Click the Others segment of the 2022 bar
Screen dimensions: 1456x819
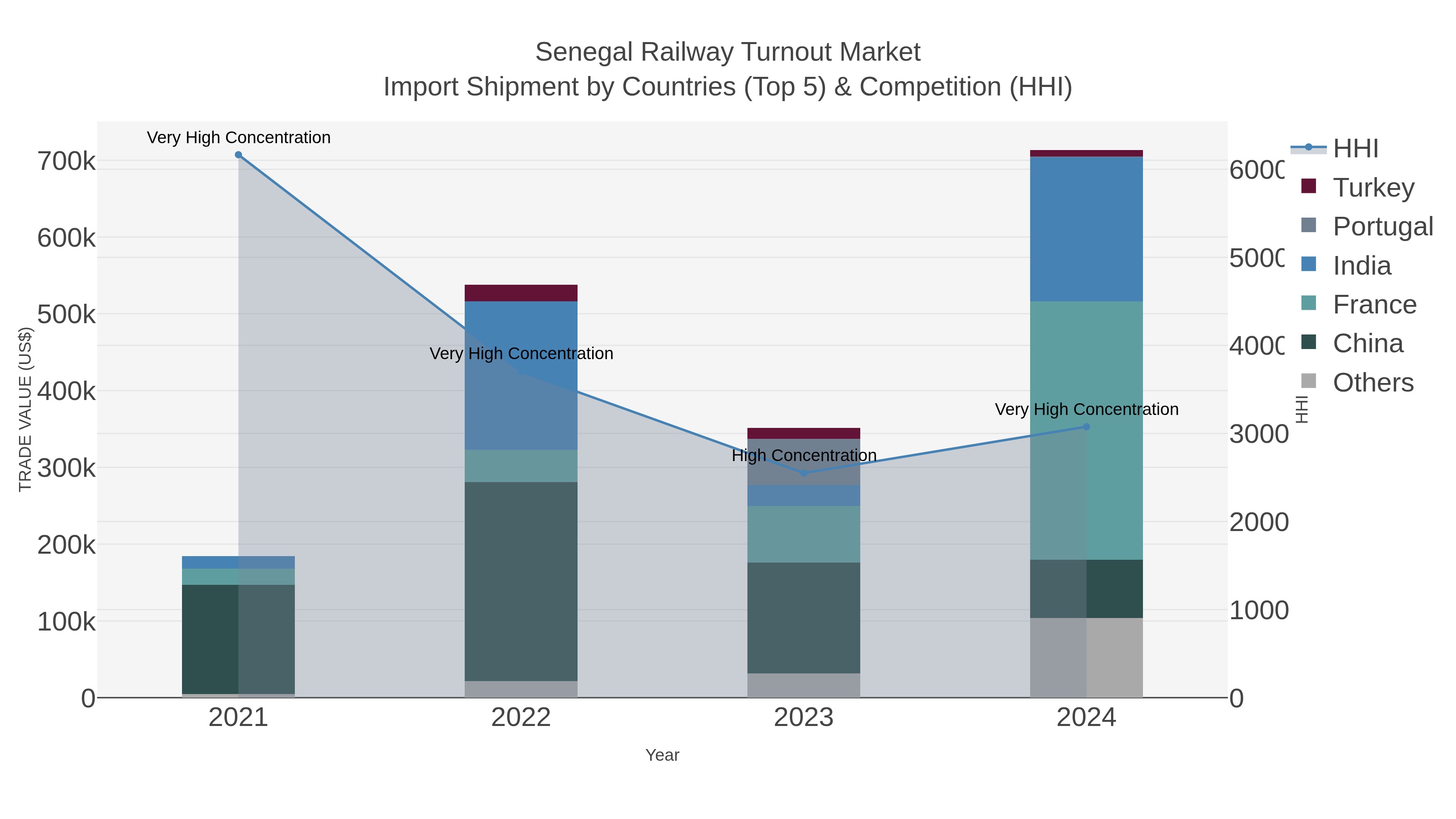[x=521, y=689]
